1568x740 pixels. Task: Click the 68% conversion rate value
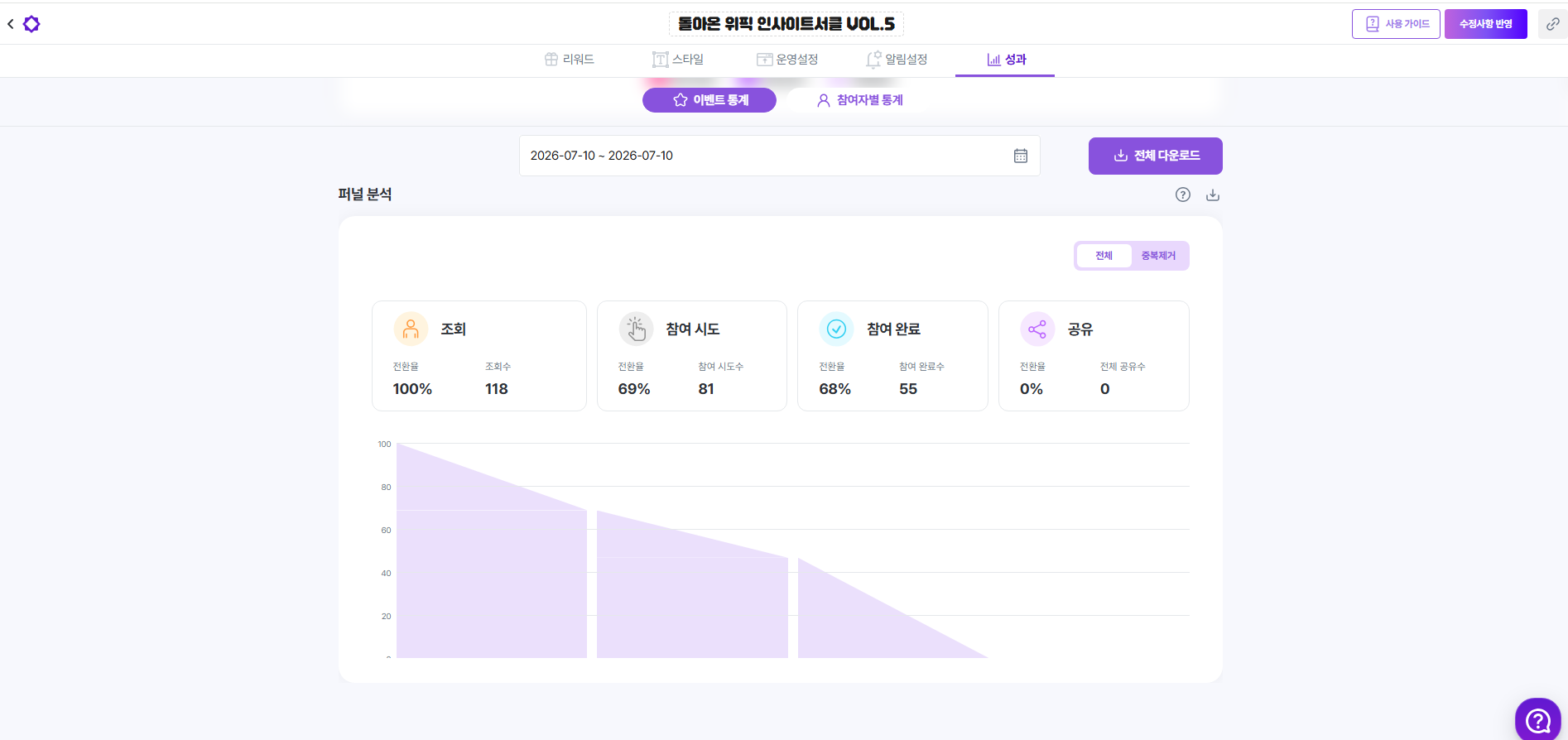[x=835, y=389]
